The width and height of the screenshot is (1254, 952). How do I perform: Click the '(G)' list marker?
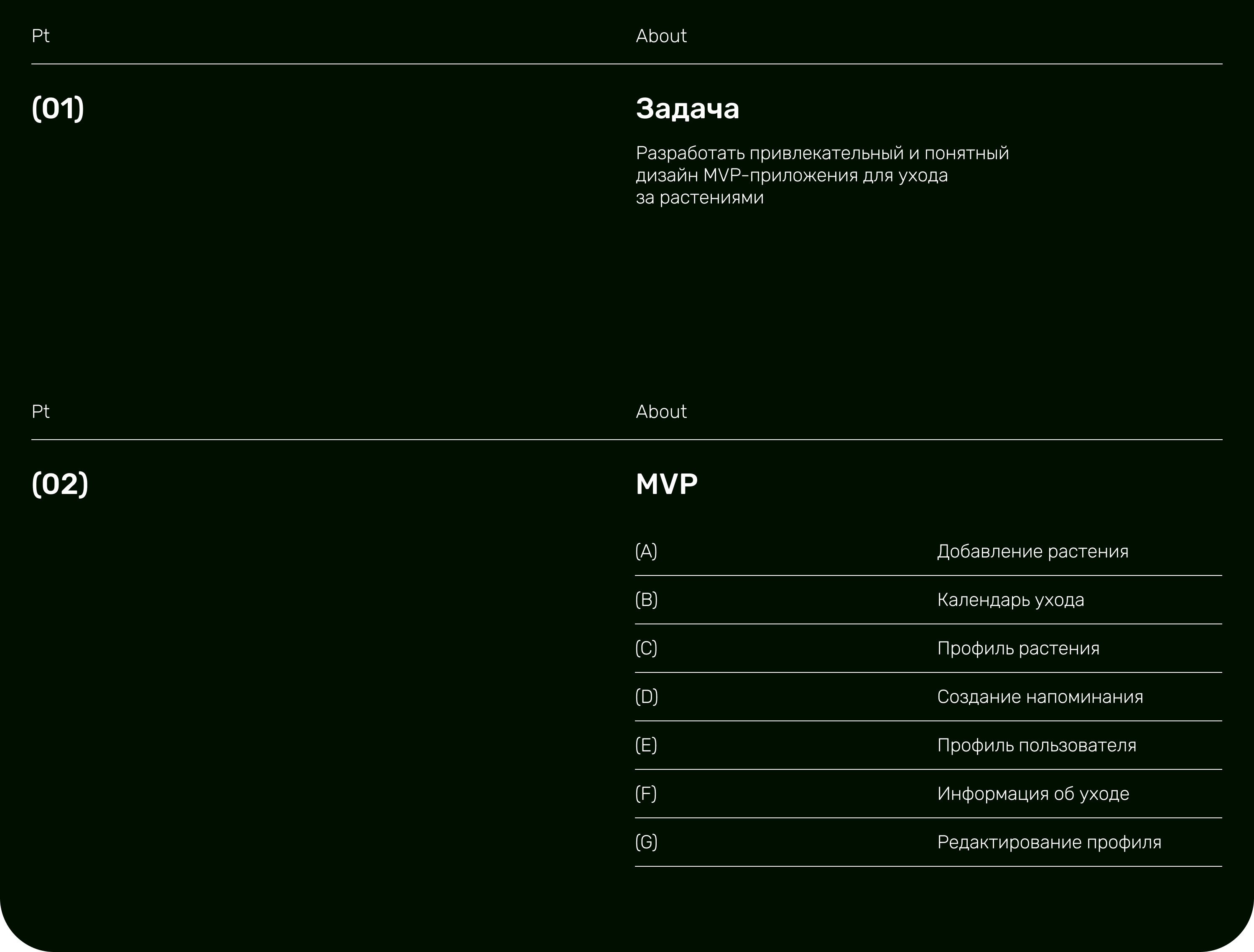(x=646, y=842)
